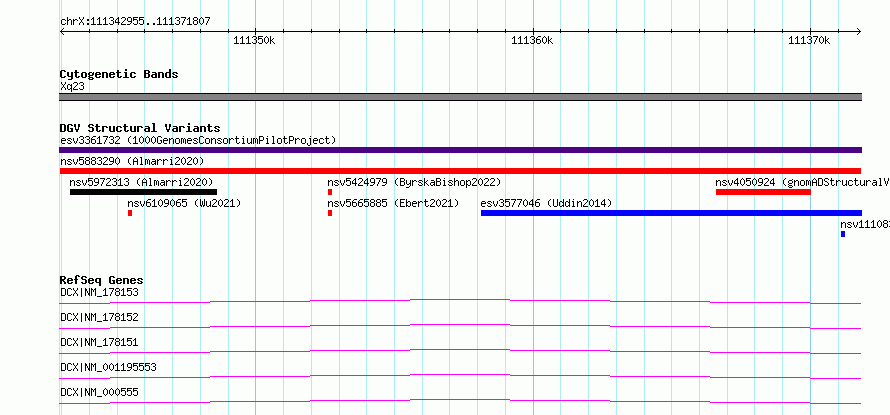Click the 111370k ruler tick label
The image size is (890, 415).
pos(809,41)
